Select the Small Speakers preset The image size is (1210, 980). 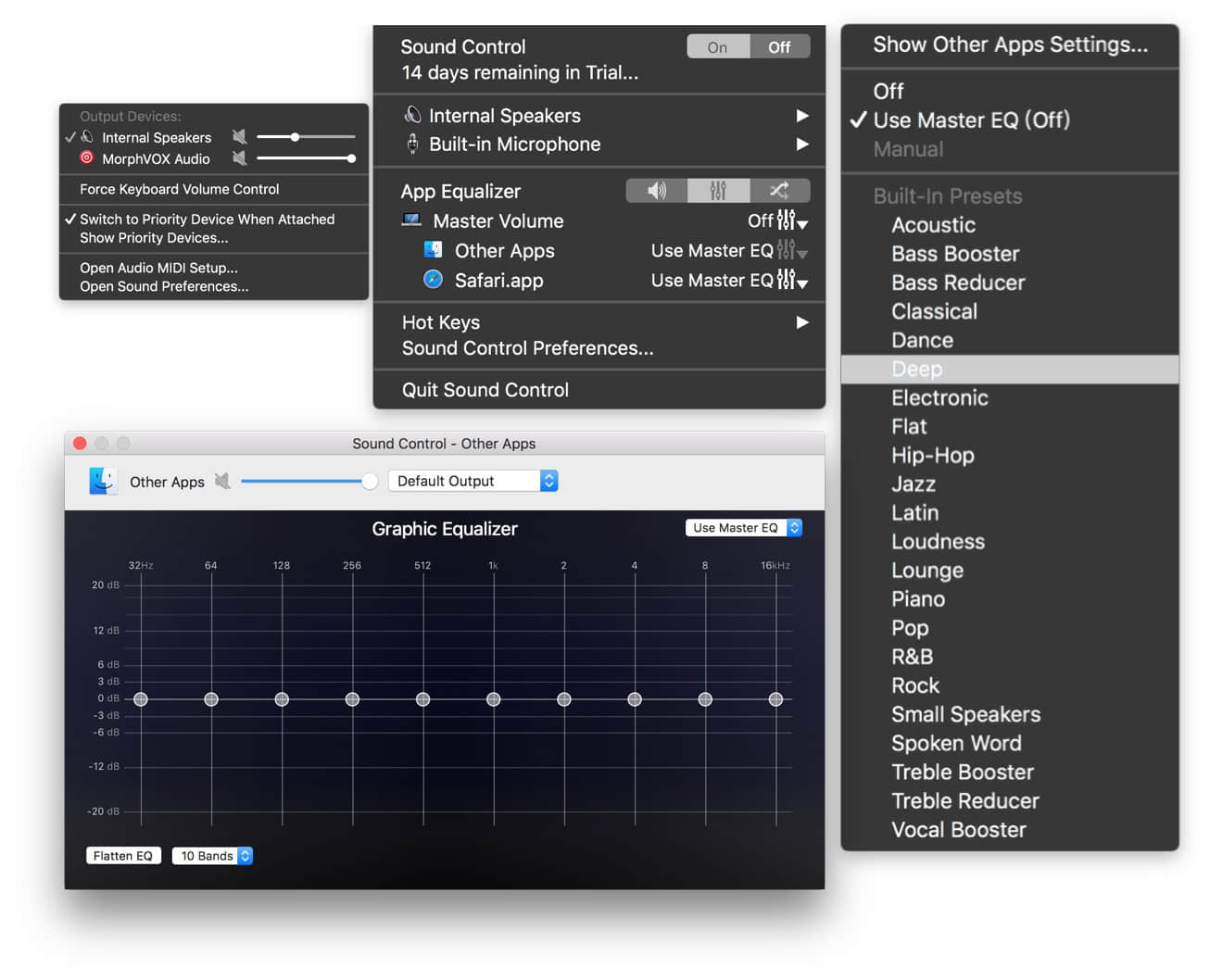point(966,715)
